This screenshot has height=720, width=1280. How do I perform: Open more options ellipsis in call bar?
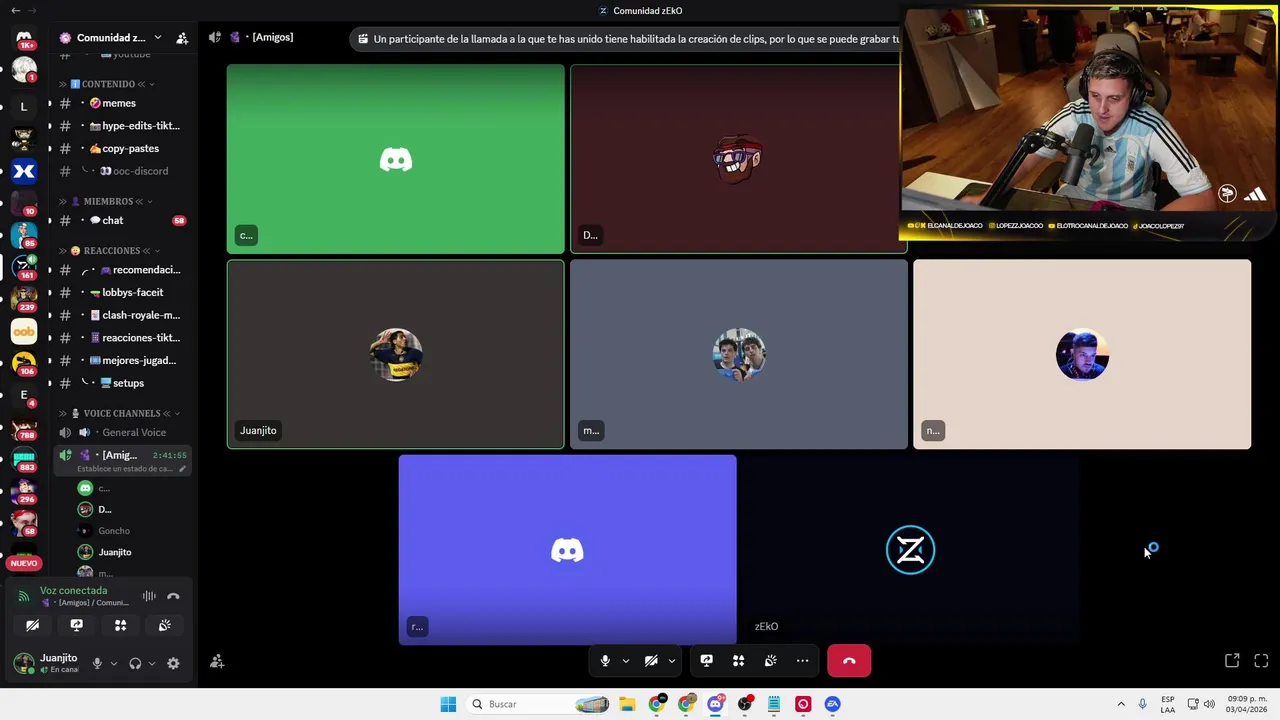pos(802,661)
